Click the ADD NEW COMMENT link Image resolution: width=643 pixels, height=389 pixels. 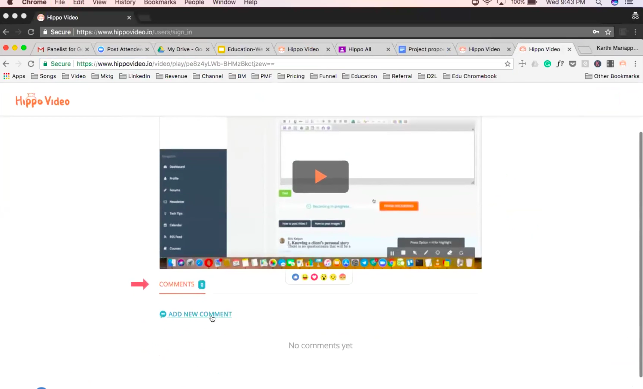(x=200, y=314)
